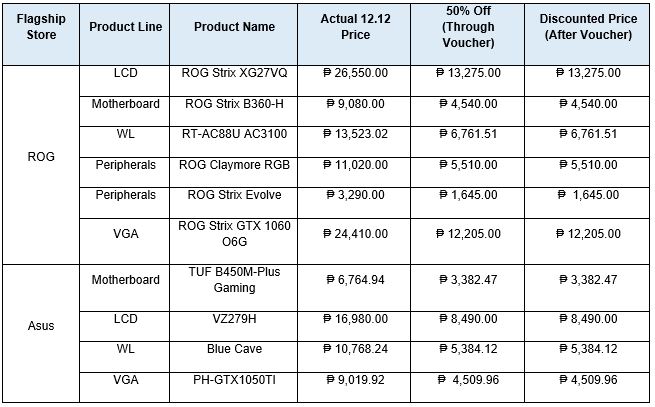Click the ROG Strix Evolve cell
Image resolution: width=655 pixels, height=407 pixels.
(234, 203)
